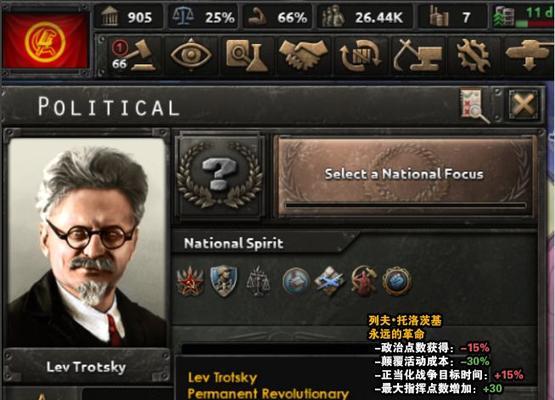Click the airplane national spirit icon
The image size is (555, 400).
(x=329, y=281)
